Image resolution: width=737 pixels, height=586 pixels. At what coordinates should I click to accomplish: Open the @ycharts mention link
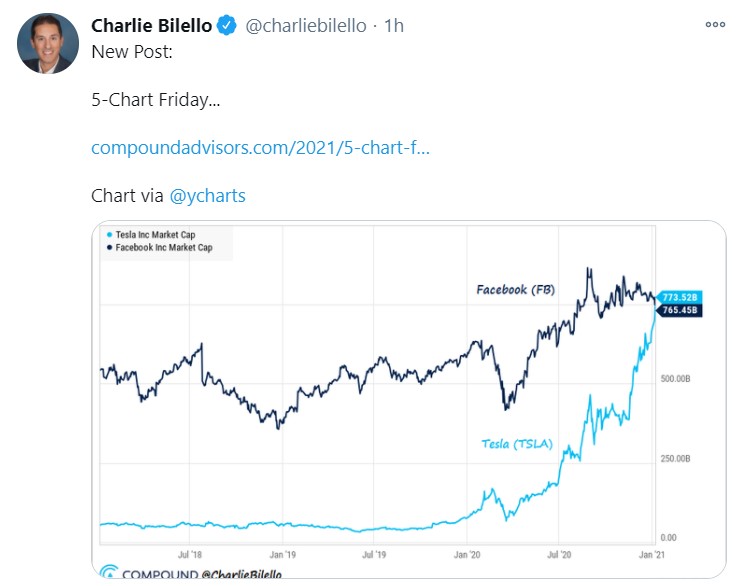pyautogui.click(x=207, y=196)
